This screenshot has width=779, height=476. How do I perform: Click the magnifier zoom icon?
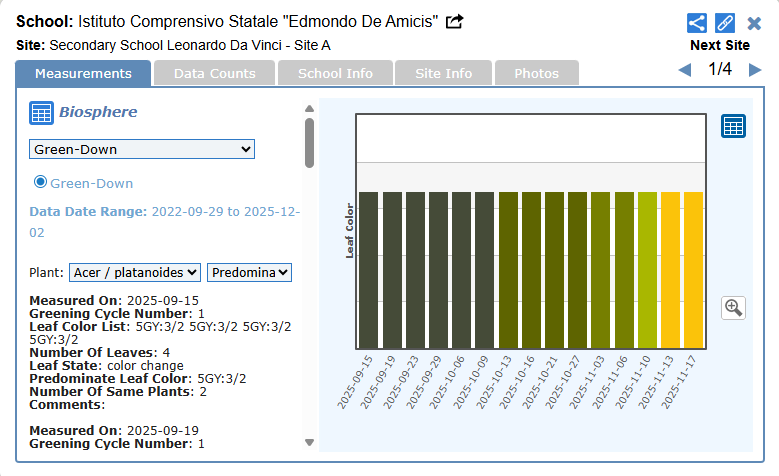733,307
